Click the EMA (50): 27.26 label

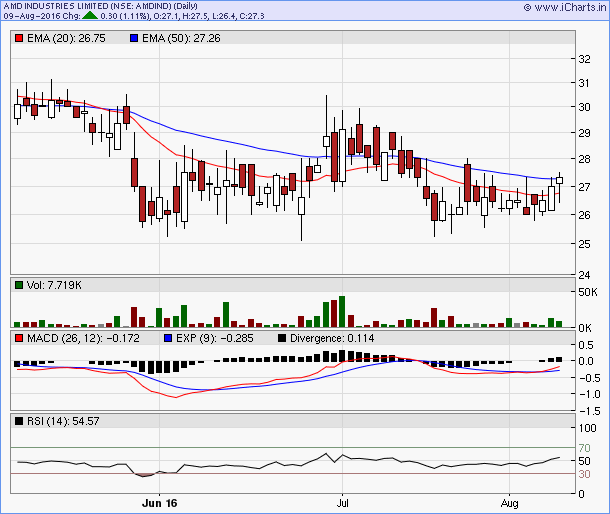(x=181, y=38)
